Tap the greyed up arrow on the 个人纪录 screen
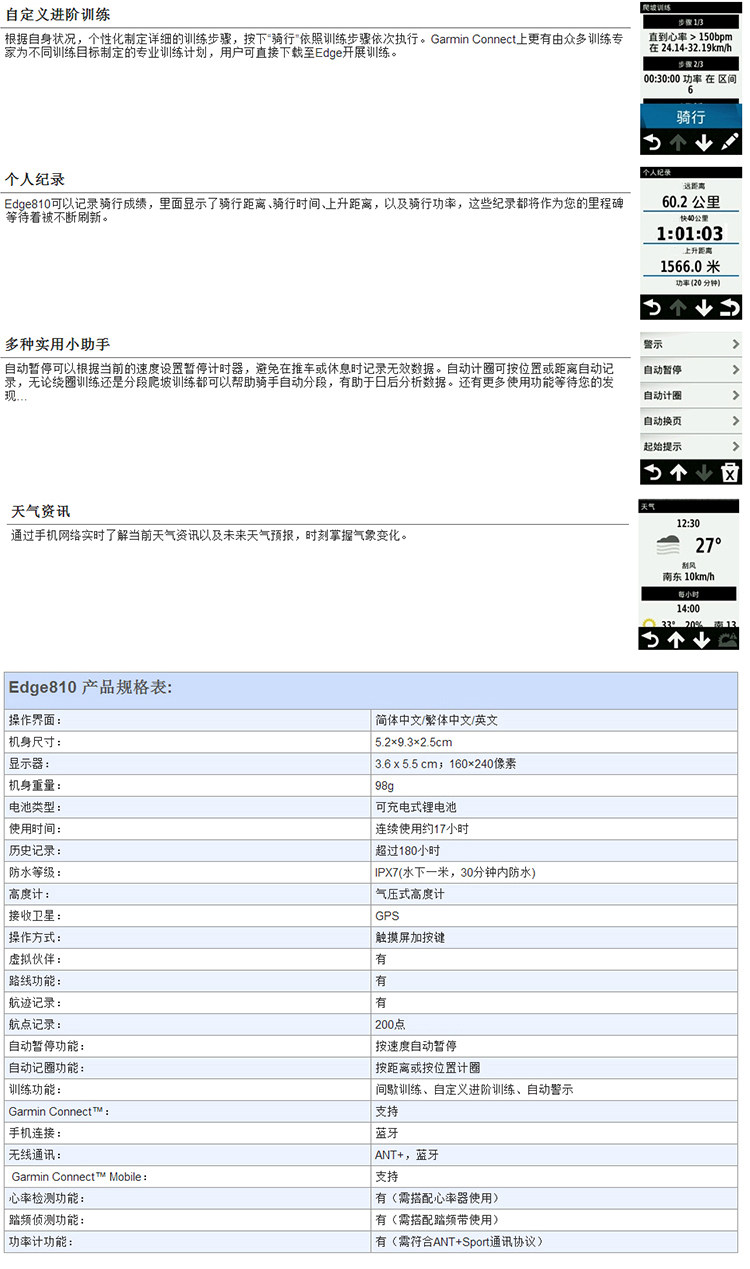 679,308
